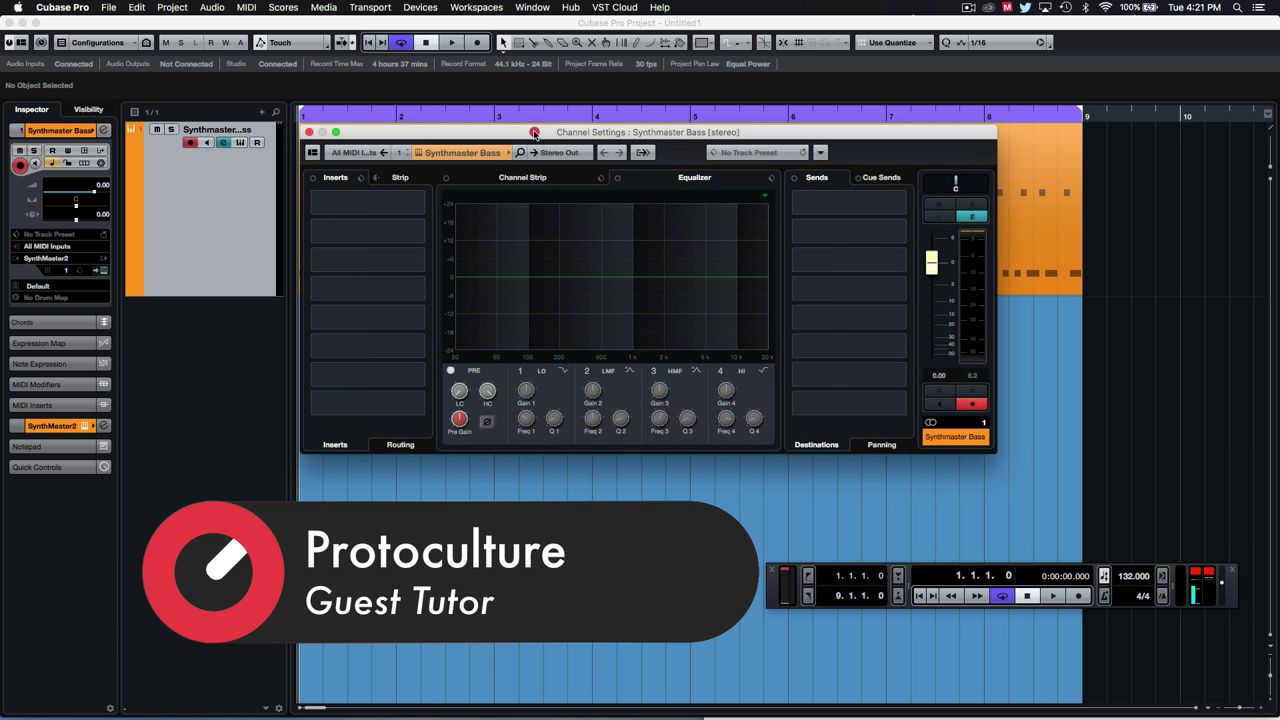The image size is (1280, 720).
Task: Select the Range Selection tool
Action: pyautogui.click(x=519, y=43)
